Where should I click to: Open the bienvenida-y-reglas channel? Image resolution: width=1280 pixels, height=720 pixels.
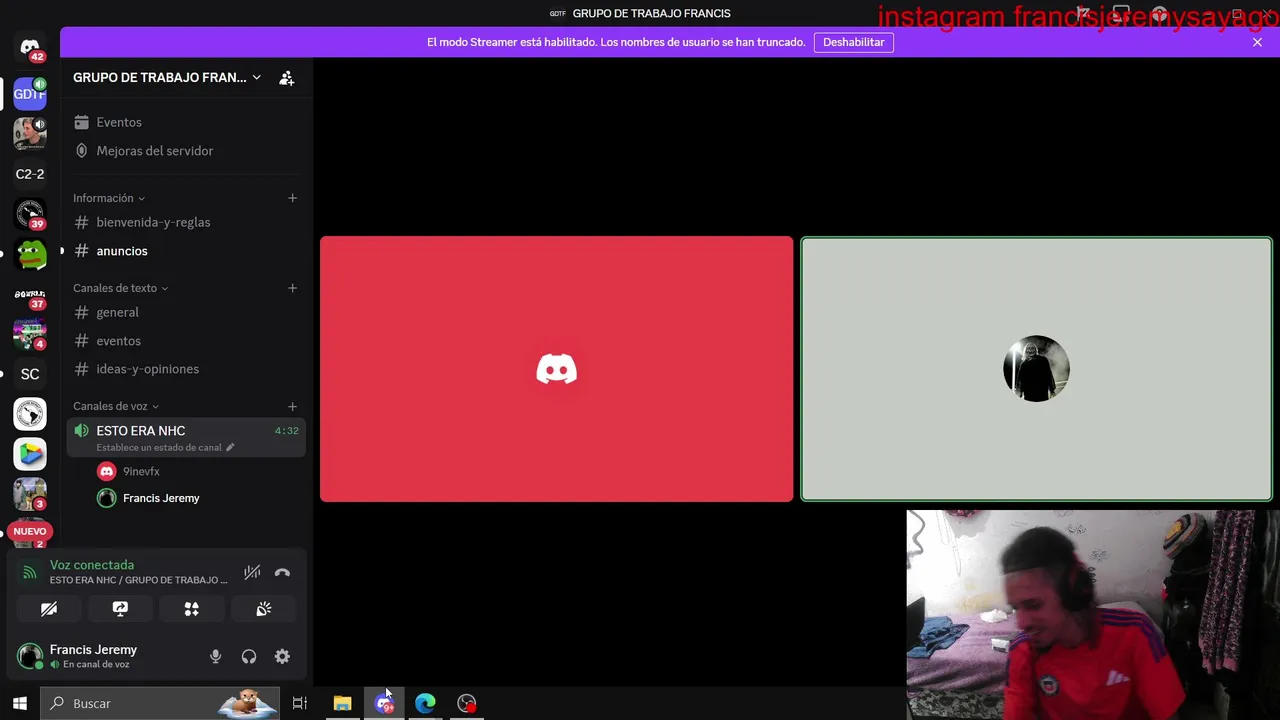pos(187,222)
